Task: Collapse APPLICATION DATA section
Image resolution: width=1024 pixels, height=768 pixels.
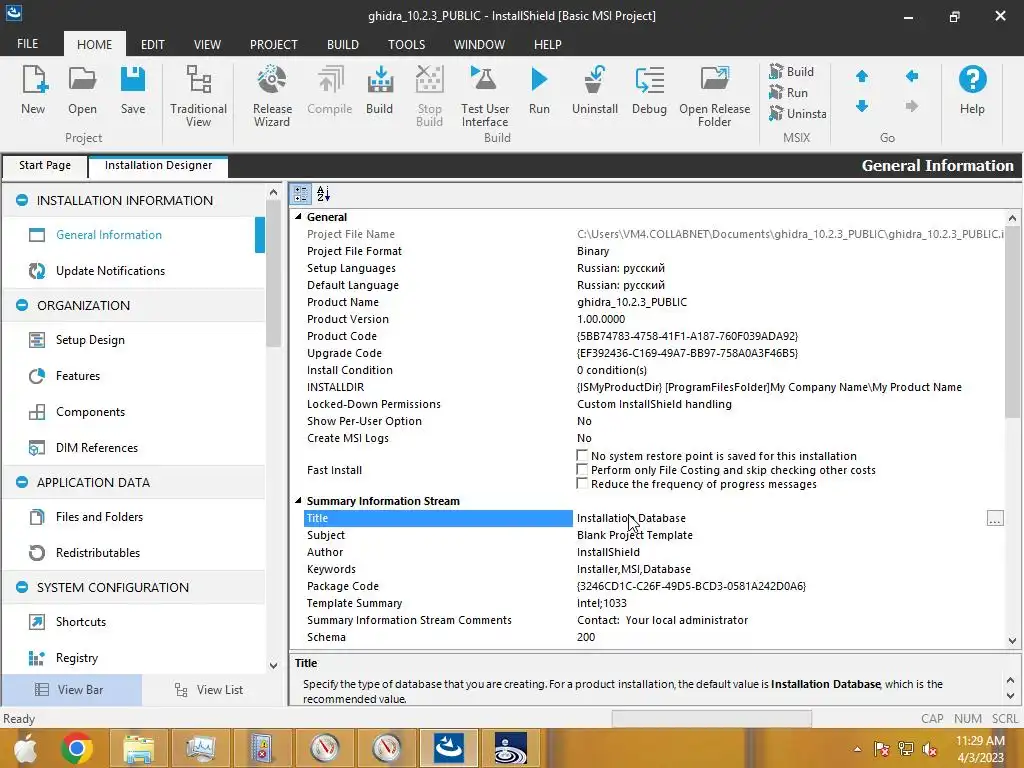Action: (22, 483)
